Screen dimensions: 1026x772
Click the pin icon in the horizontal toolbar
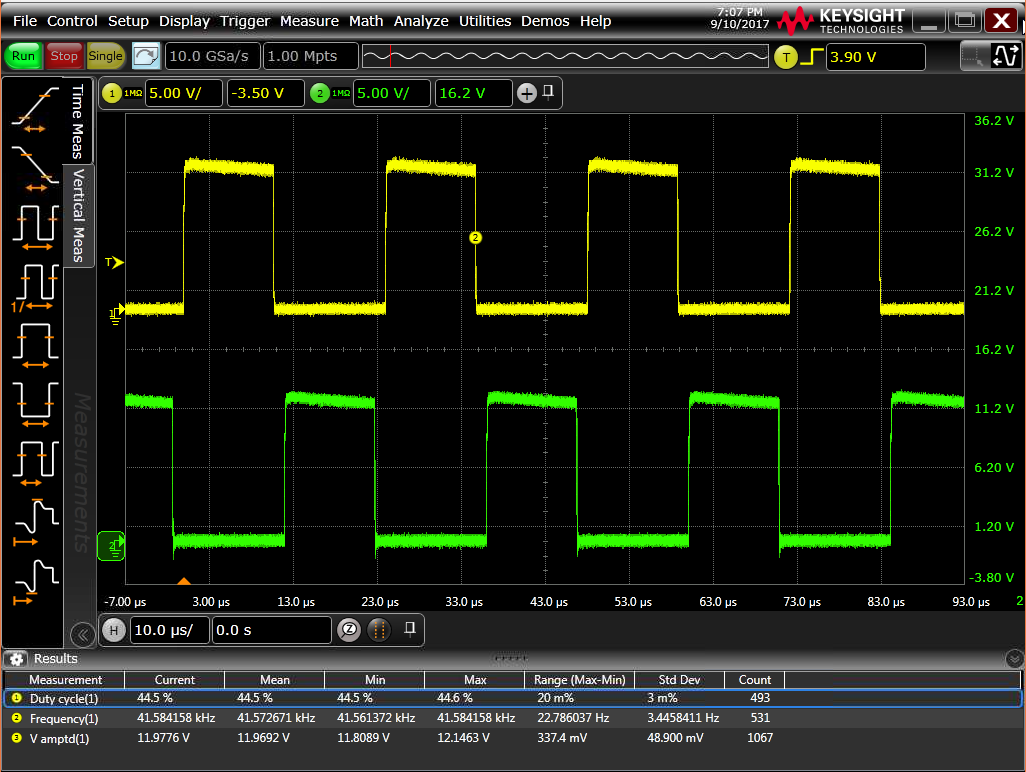click(x=410, y=629)
